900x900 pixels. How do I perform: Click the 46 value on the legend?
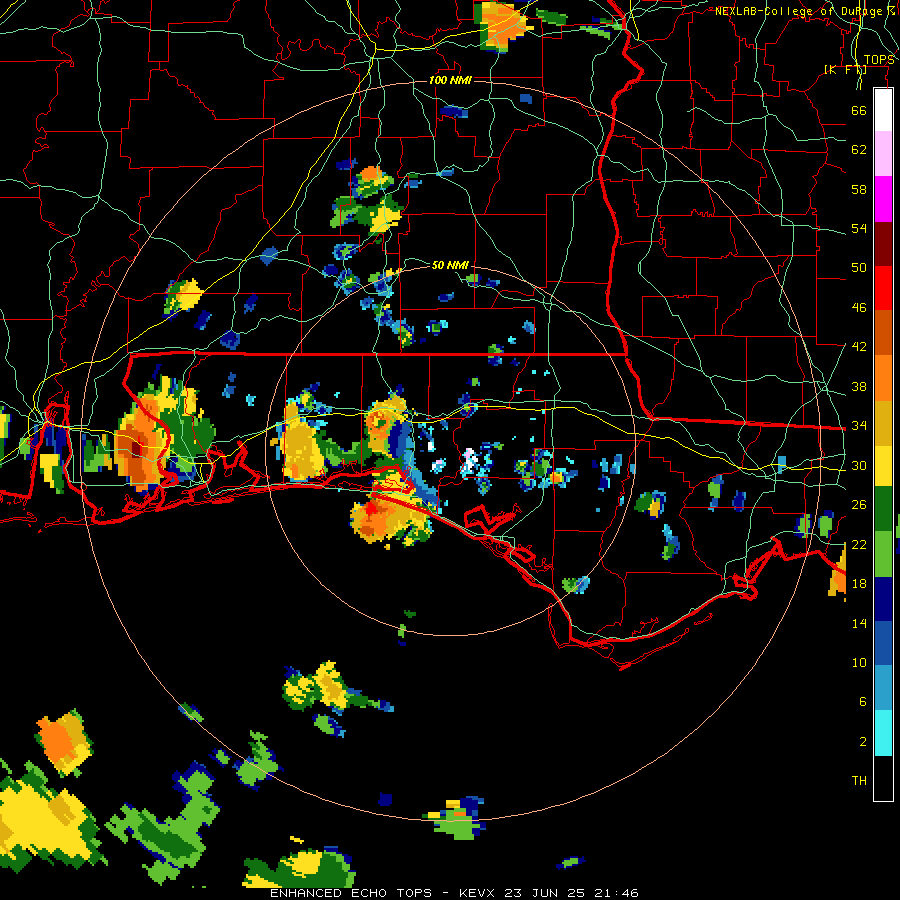point(859,307)
